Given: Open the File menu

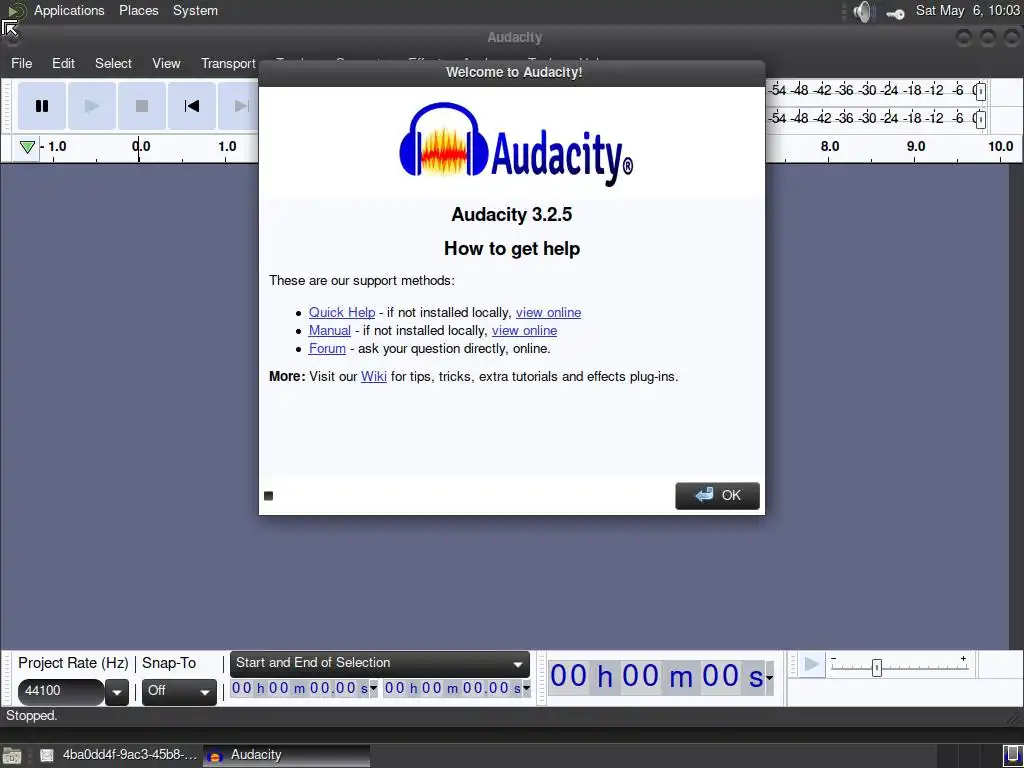Looking at the screenshot, I should [22, 63].
